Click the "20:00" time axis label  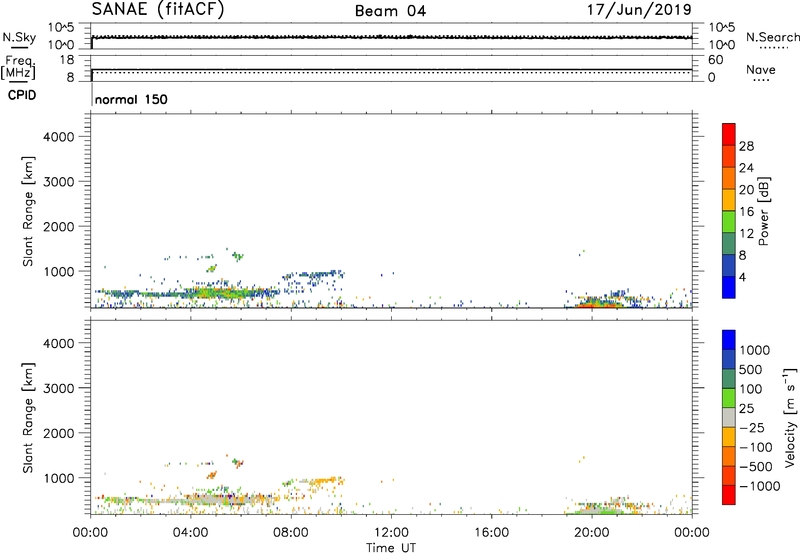click(591, 533)
